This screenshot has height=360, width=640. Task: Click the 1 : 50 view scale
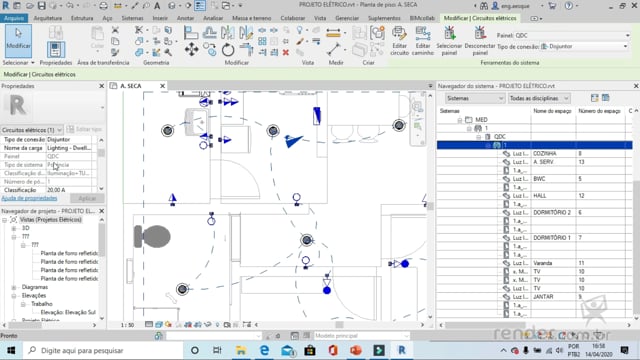click(127, 325)
